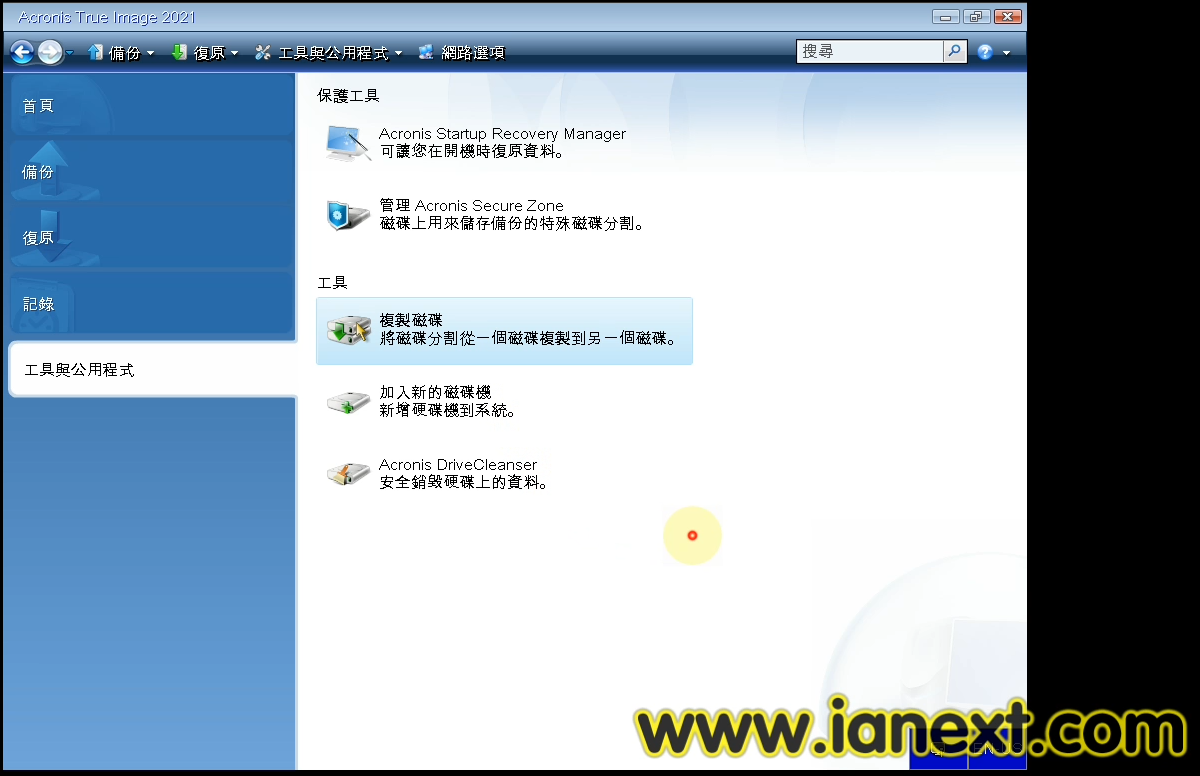Click the 加入新的磁碟機 drive icon
Viewport: 1200px width, 776px height.
click(x=348, y=402)
